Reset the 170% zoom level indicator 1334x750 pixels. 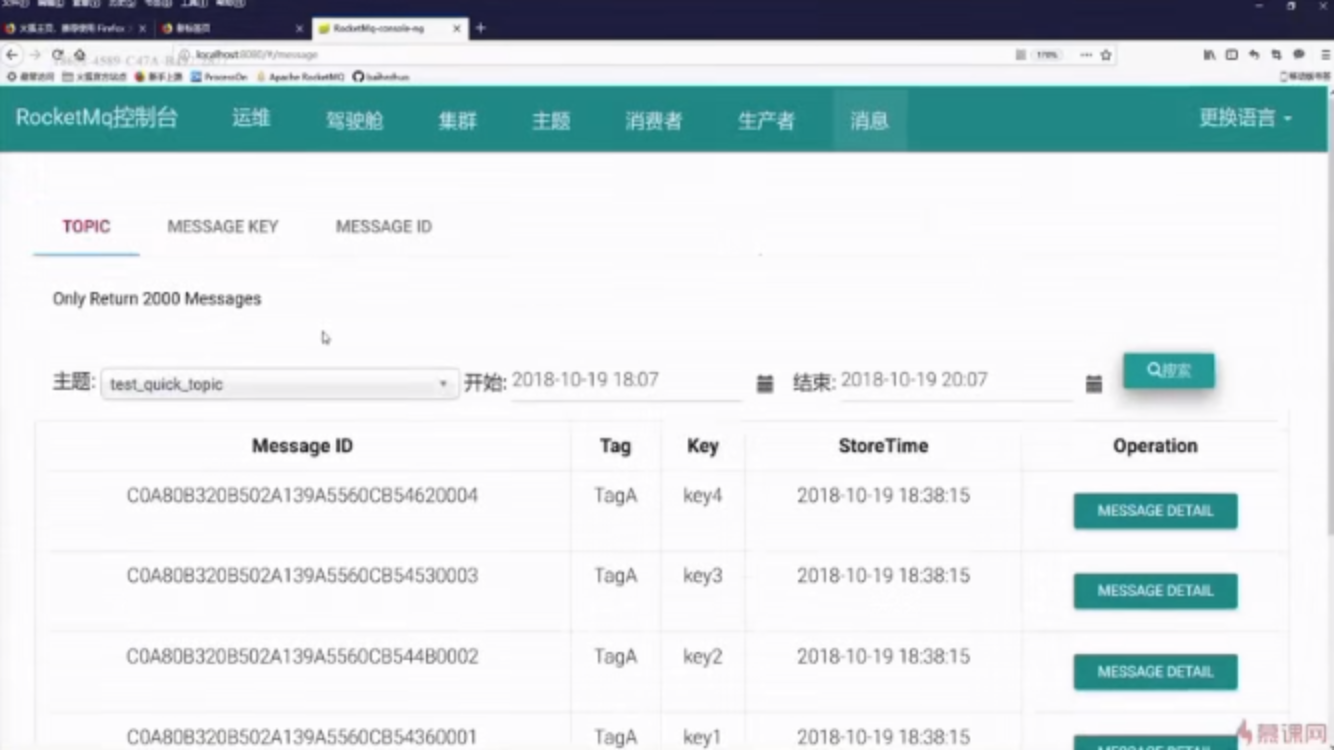(x=1047, y=55)
